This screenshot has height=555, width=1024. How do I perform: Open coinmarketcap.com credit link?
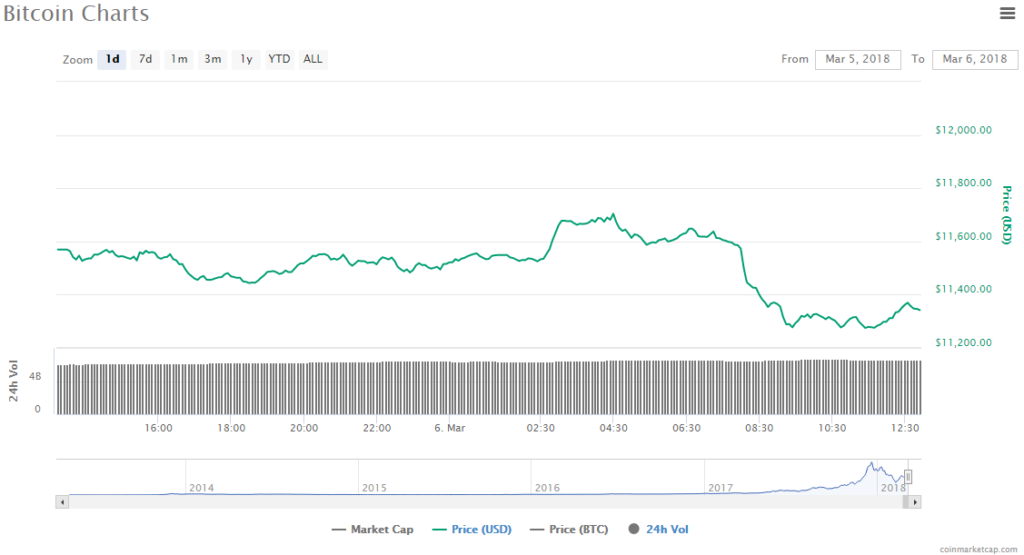pos(979,549)
